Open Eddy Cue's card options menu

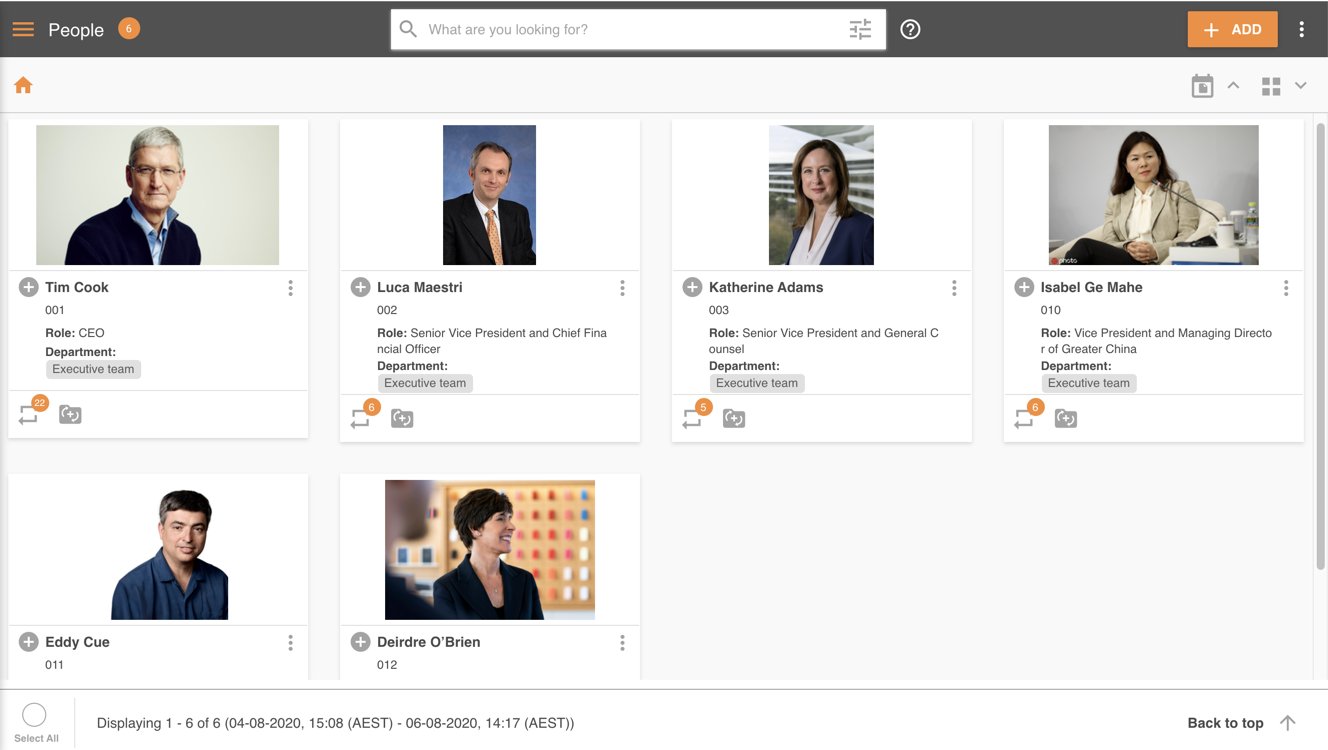click(x=290, y=643)
